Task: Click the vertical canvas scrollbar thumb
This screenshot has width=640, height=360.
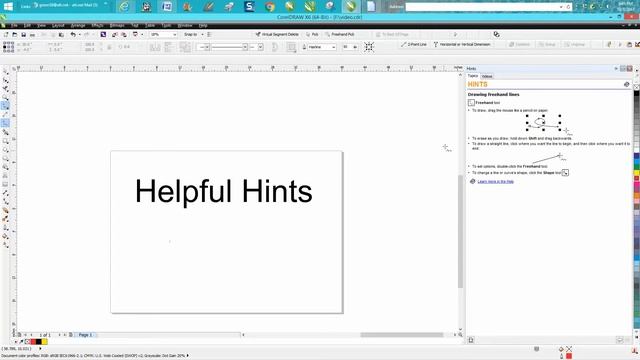Action: (x=460, y=231)
